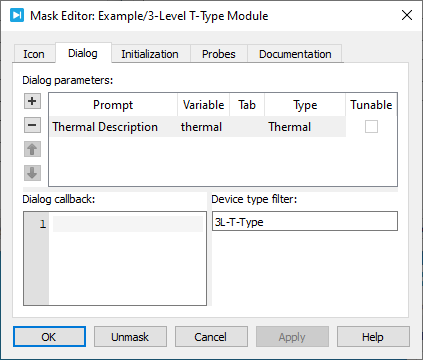Viewport: 423px width, 360px height.
Task: Switch to the Icon tab
Action: click(34, 54)
